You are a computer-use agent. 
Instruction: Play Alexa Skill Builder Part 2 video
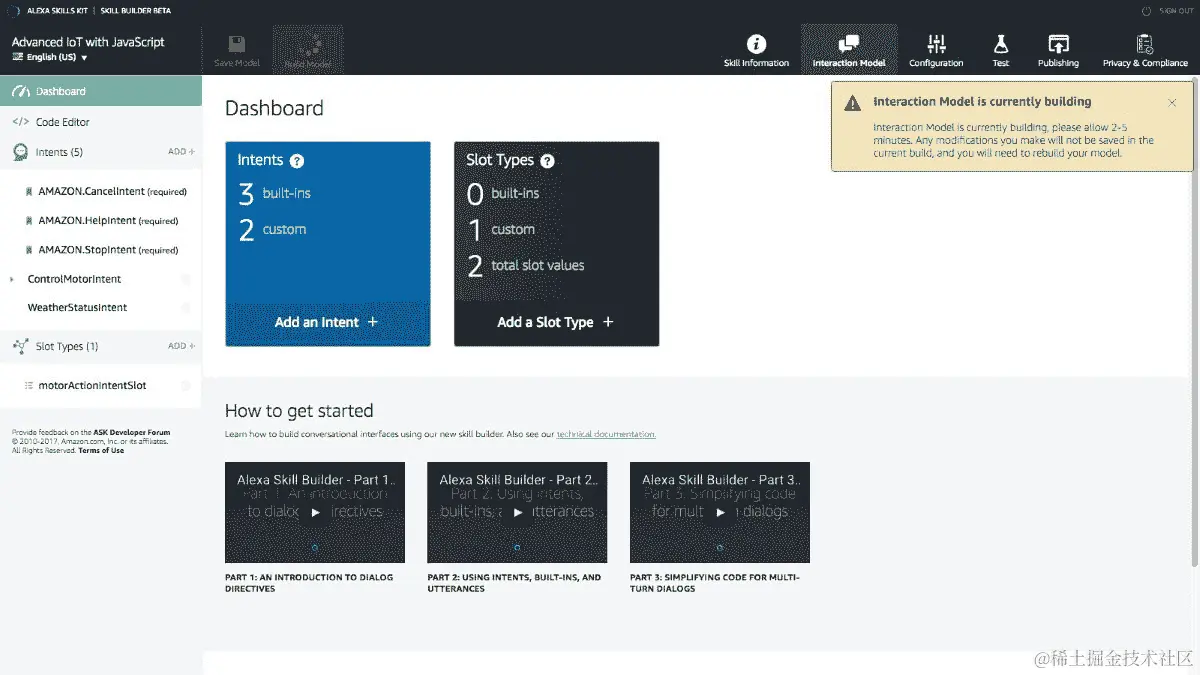517,512
